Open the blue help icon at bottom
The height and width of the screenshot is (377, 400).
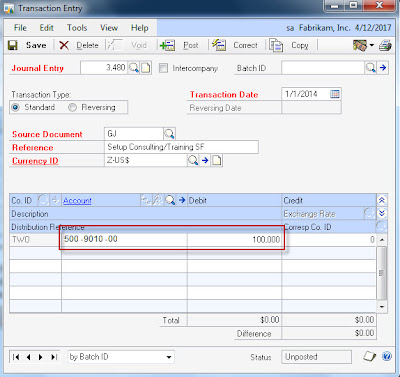coord(387,357)
